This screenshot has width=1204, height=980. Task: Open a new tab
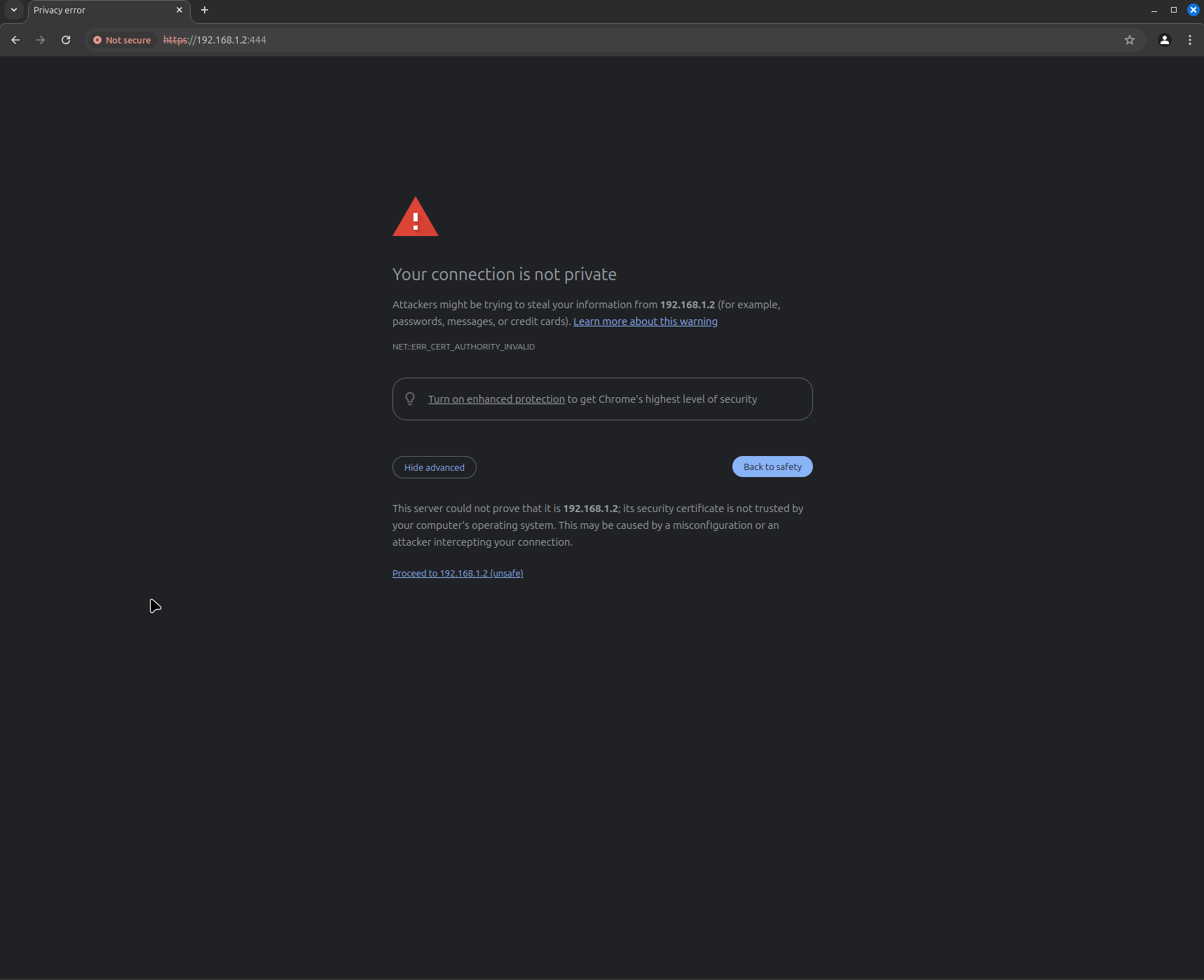click(205, 10)
